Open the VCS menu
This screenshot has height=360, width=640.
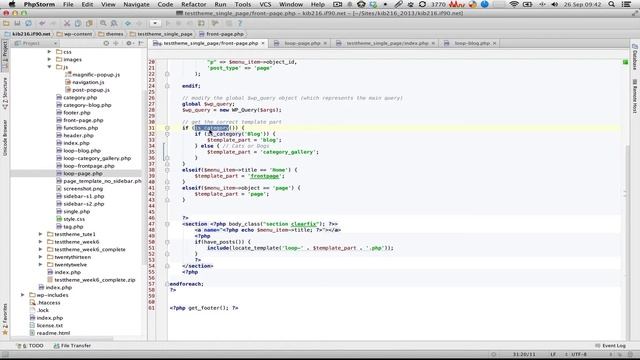click(265, 4)
